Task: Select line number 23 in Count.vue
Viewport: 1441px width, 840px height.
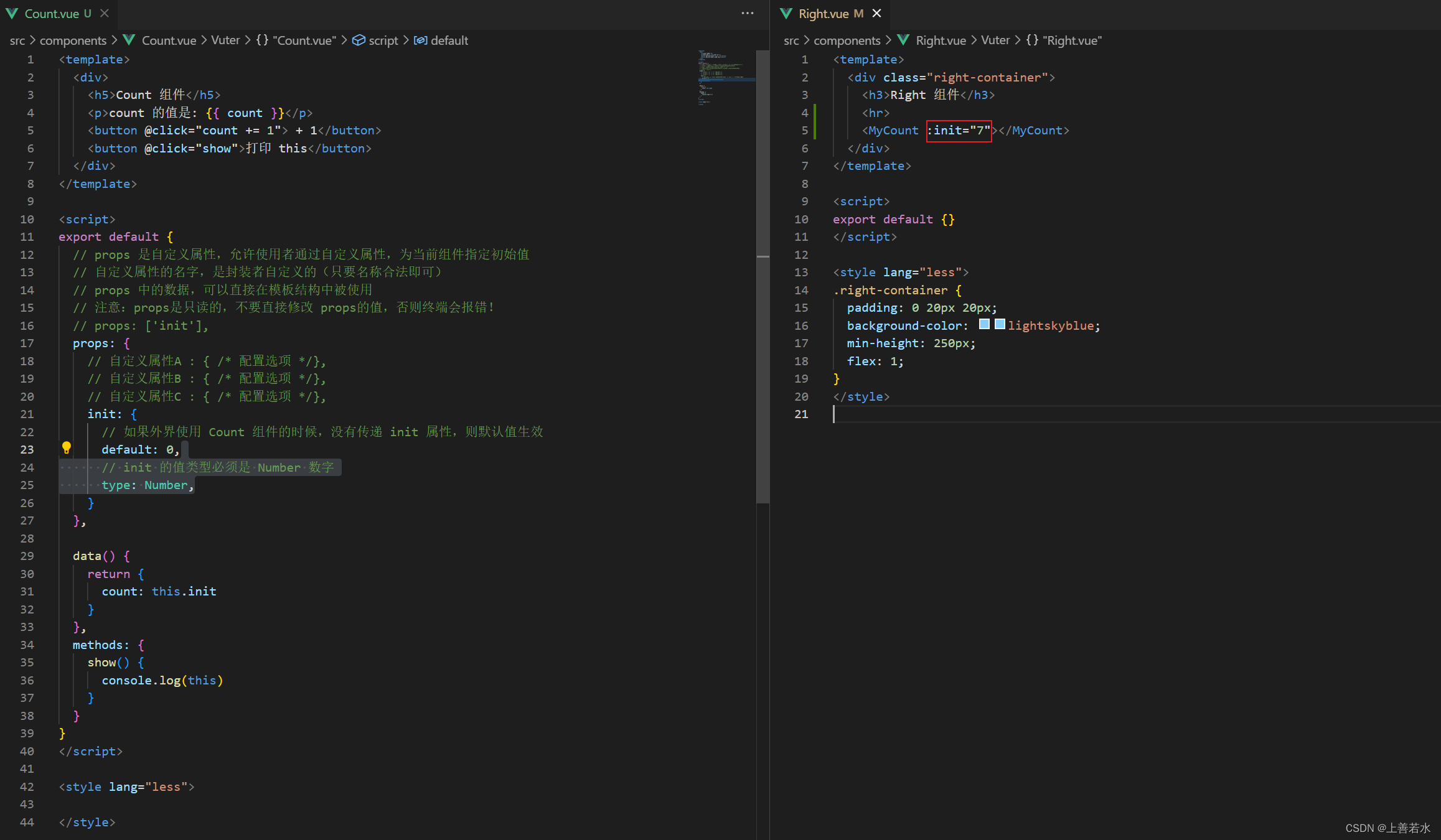Action: pyautogui.click(x=27, y=449)
